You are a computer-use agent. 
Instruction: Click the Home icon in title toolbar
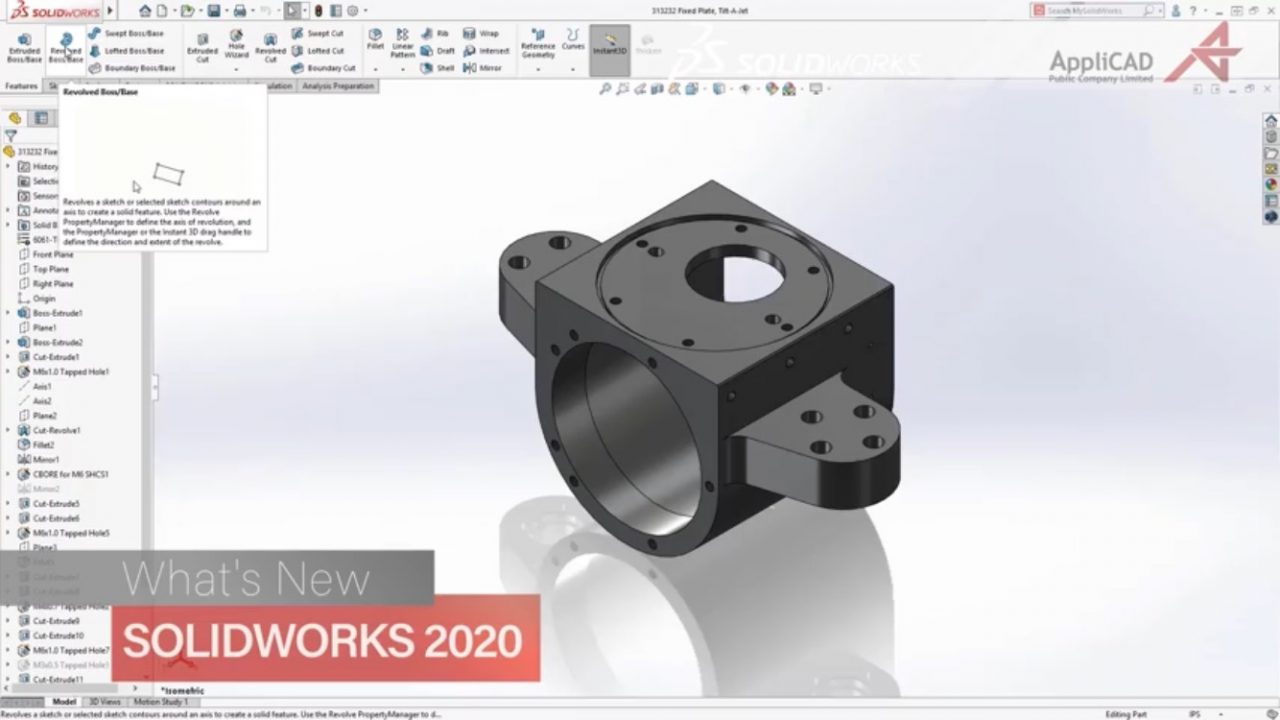coord(146,11)
